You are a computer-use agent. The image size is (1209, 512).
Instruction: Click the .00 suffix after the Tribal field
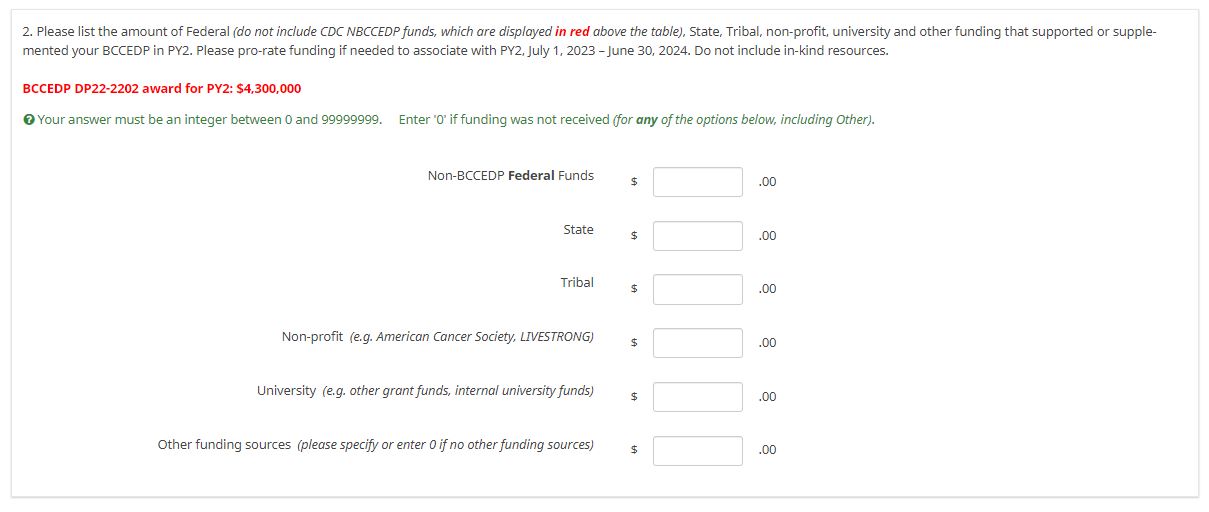767,289
